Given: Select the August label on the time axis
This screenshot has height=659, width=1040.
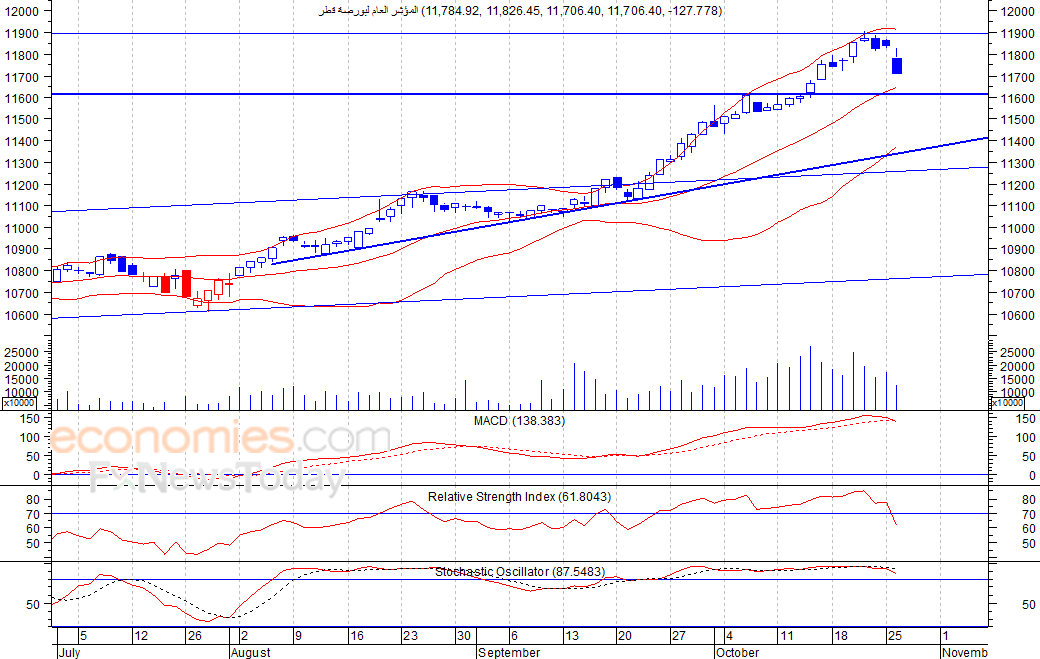Looking at the screenshot, I should [251, 652].
